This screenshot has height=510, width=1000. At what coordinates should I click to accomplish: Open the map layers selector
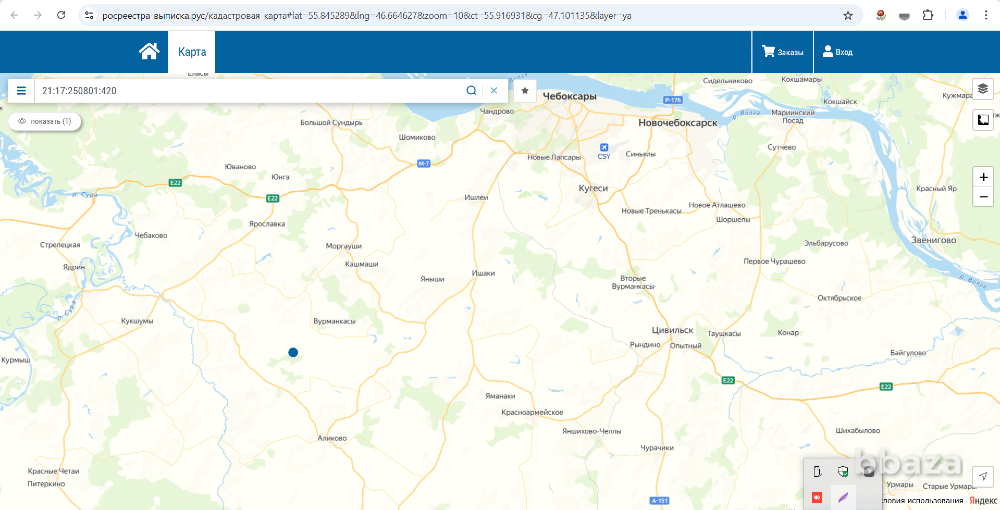(x=982, y=89)
